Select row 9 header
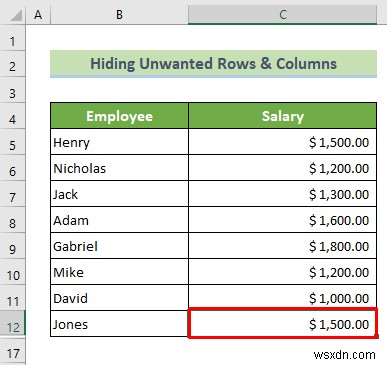 tap(12, 246)
